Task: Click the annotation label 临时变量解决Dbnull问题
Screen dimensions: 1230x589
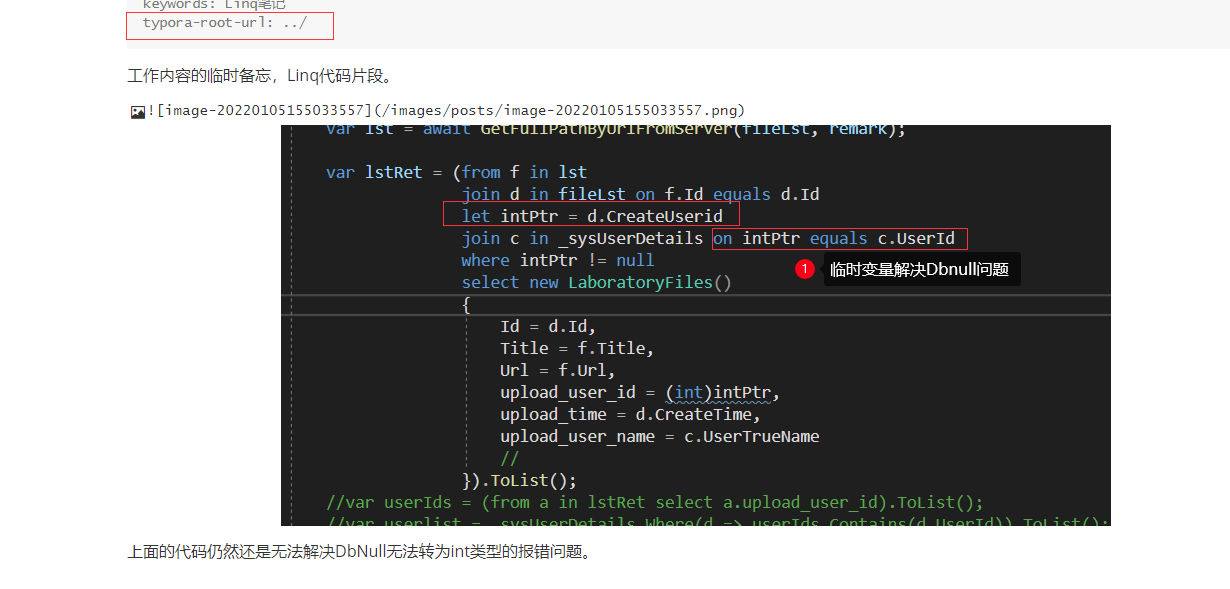Action: 921,269
